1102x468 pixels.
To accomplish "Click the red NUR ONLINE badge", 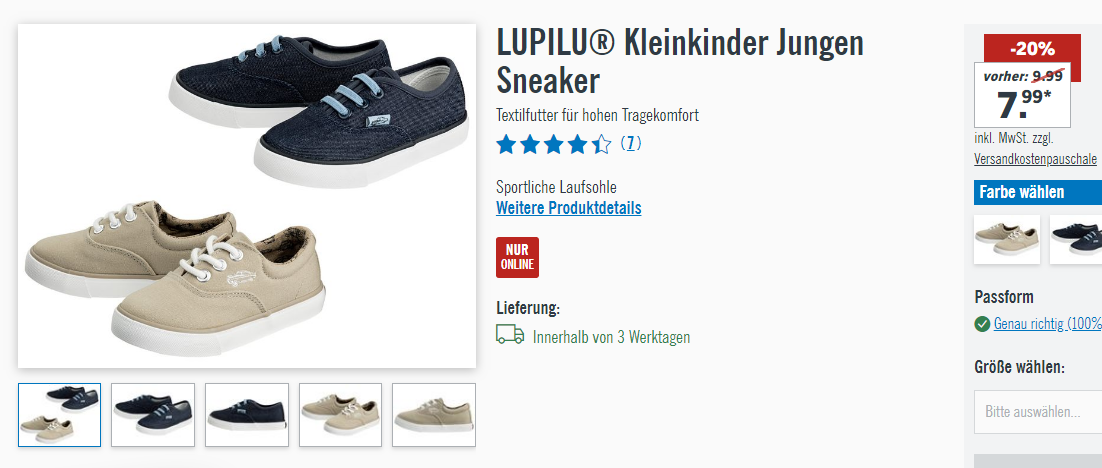I will pyautogui.click(x=517, y=257).
